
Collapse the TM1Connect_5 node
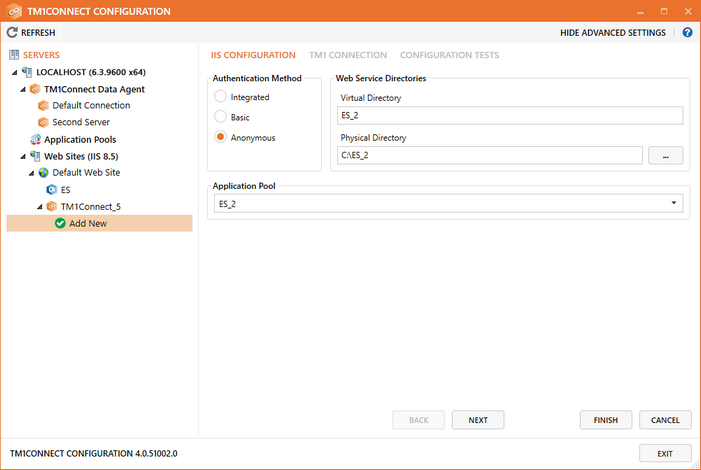point(40,207)
